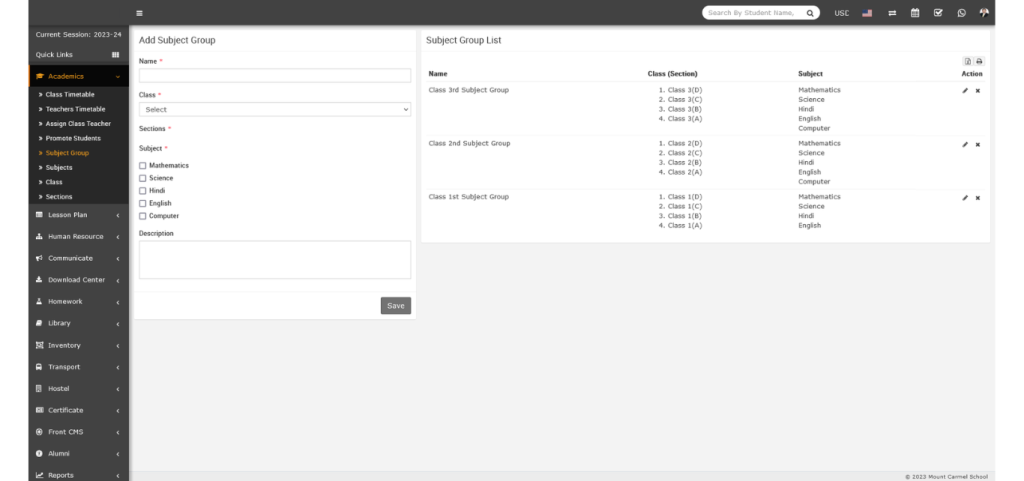
Task: Open Class Timetable in the sidebar
Action: click(70, 94)
